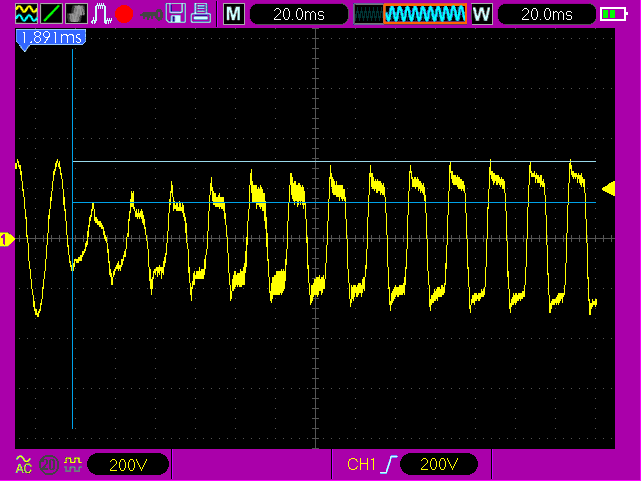Click the yellow channel 1 ground marker

pos(7,239)
